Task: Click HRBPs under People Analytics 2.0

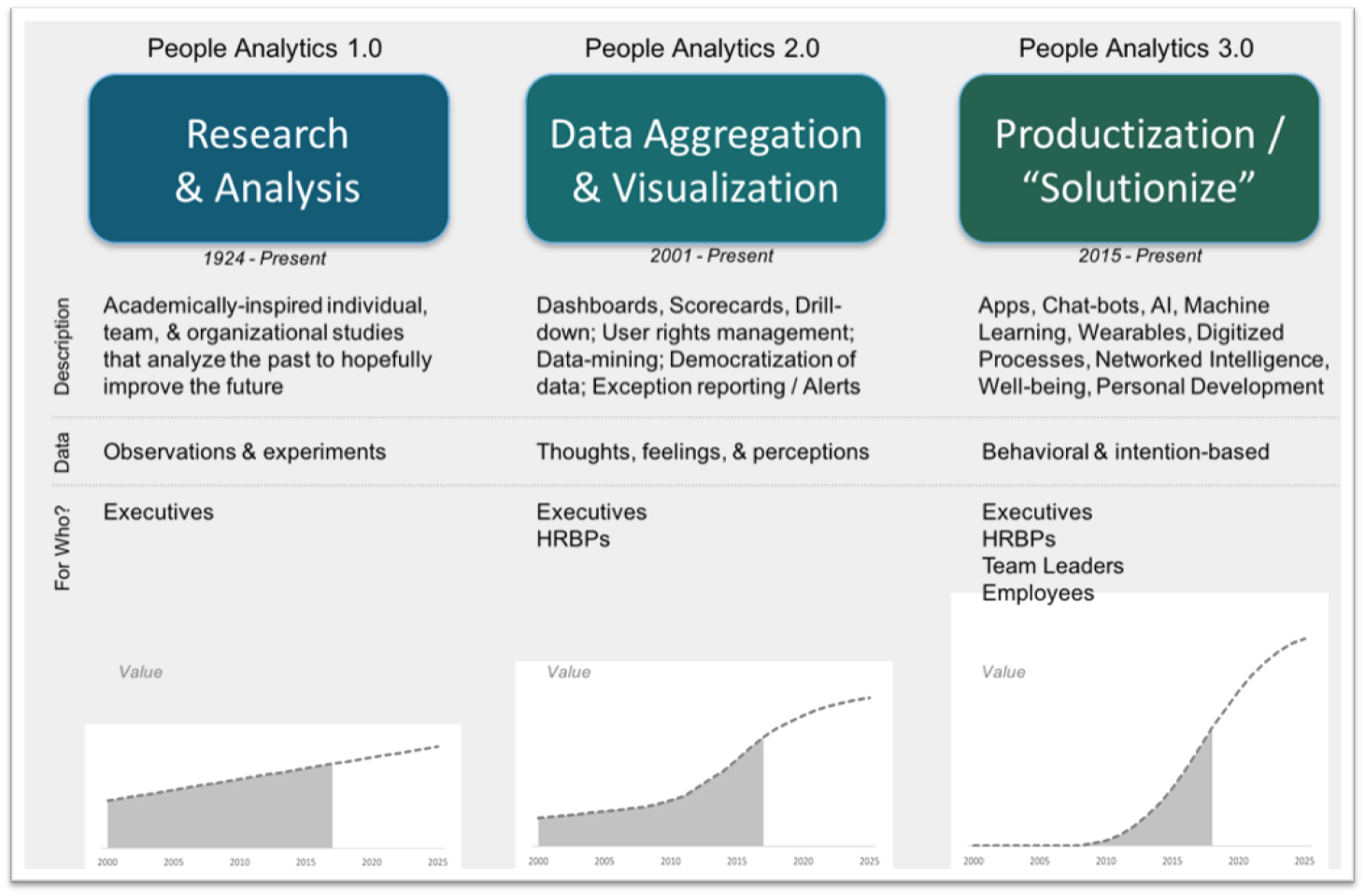Action: coord(573,539)
